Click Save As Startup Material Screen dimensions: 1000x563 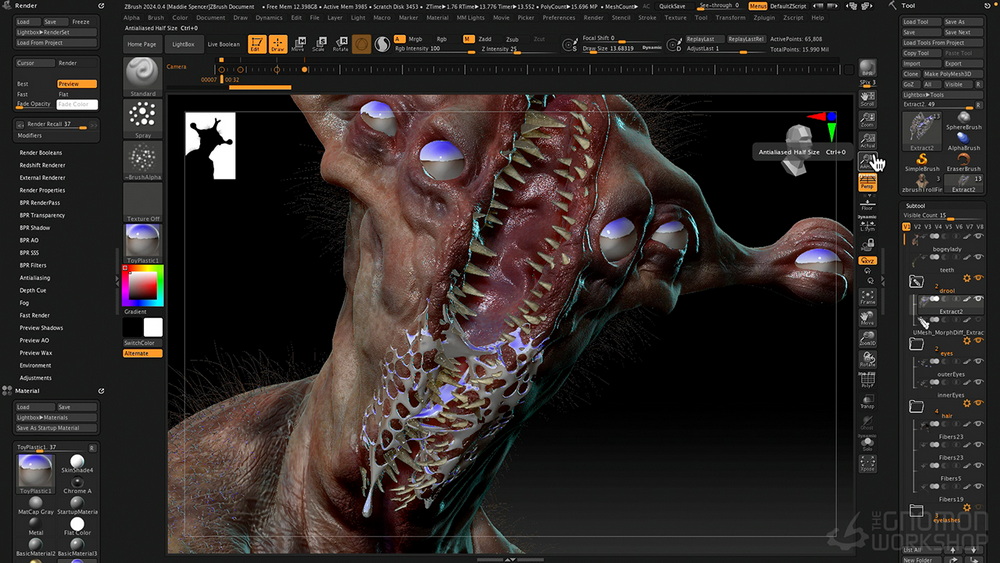click(x=56, y=428)
